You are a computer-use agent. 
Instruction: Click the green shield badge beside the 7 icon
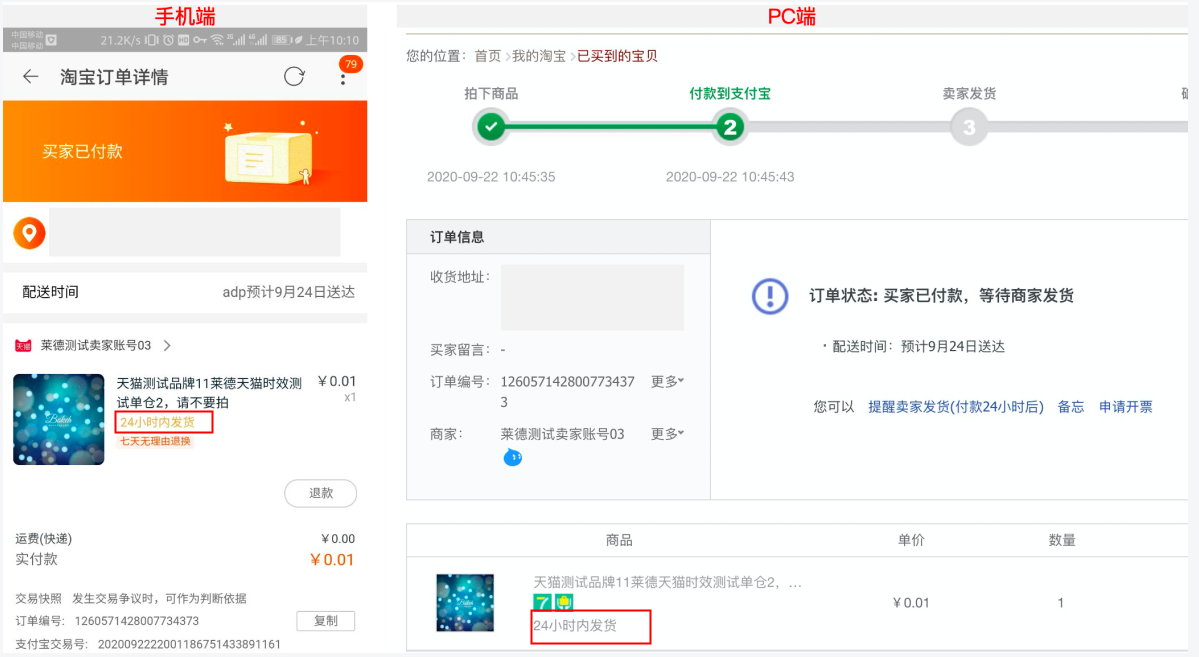[x=563, y=603]
